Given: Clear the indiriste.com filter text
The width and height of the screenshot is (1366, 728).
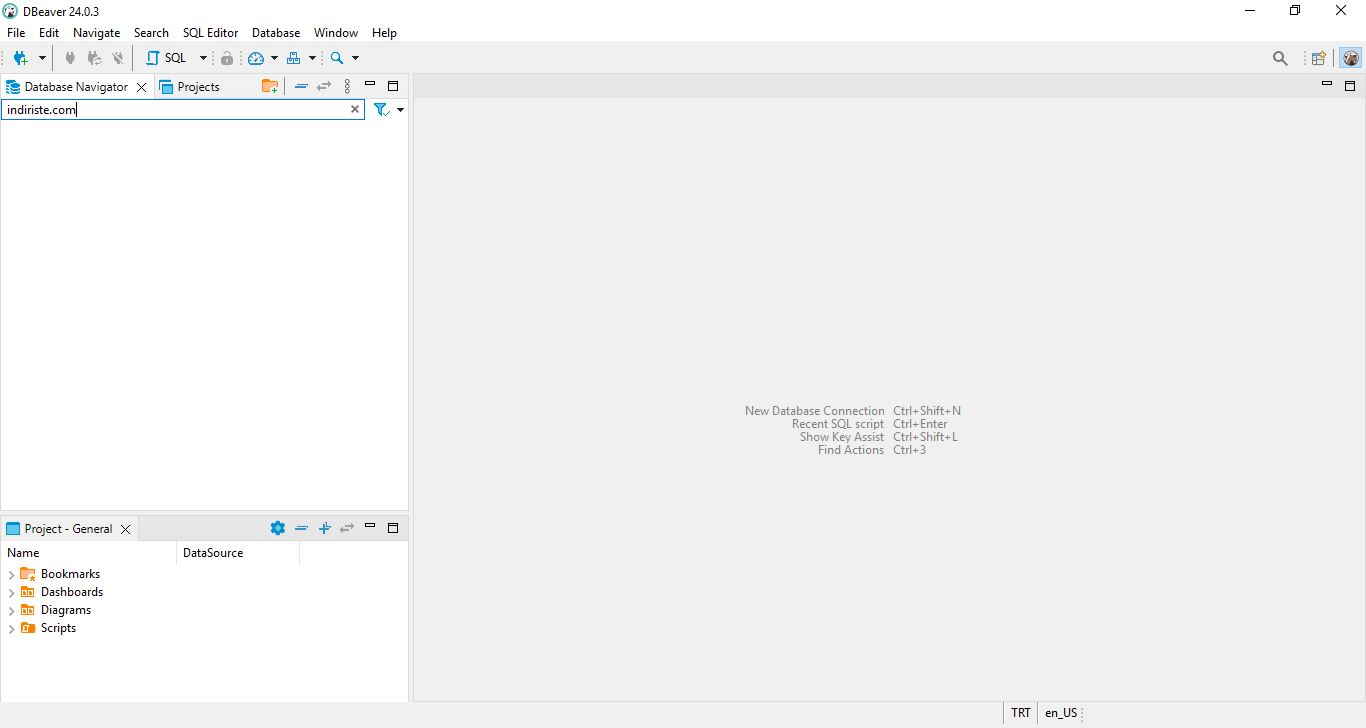Looking at the screenshot, I should tap(355, 110).
